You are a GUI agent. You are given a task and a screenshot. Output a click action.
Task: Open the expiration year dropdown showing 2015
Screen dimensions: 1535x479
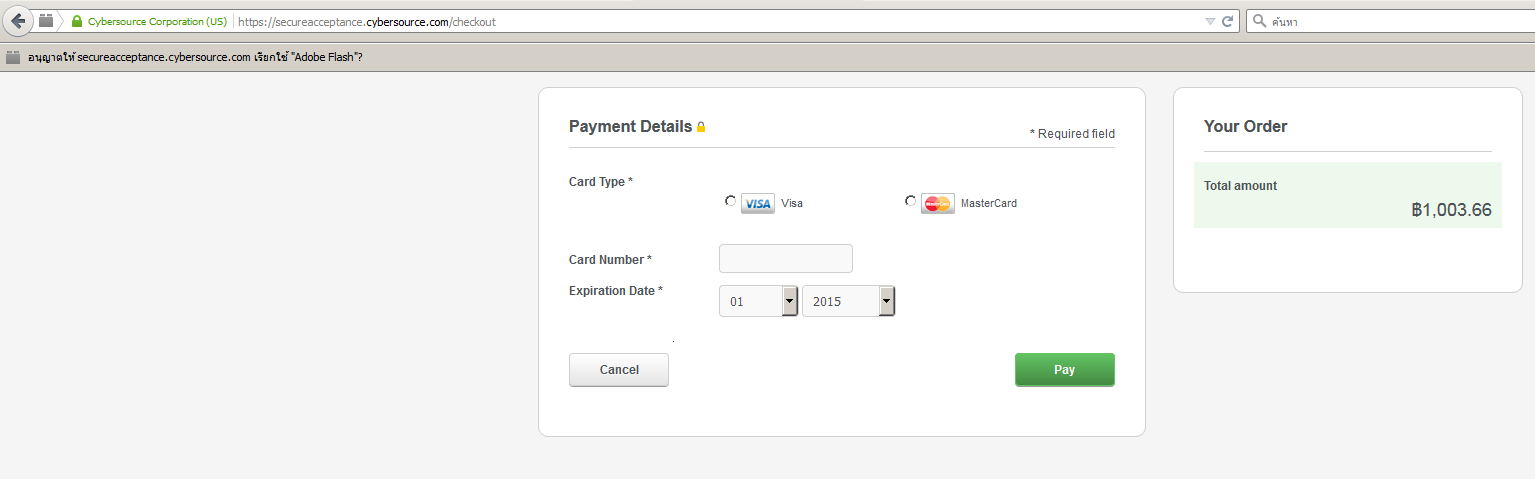point(848,301)
